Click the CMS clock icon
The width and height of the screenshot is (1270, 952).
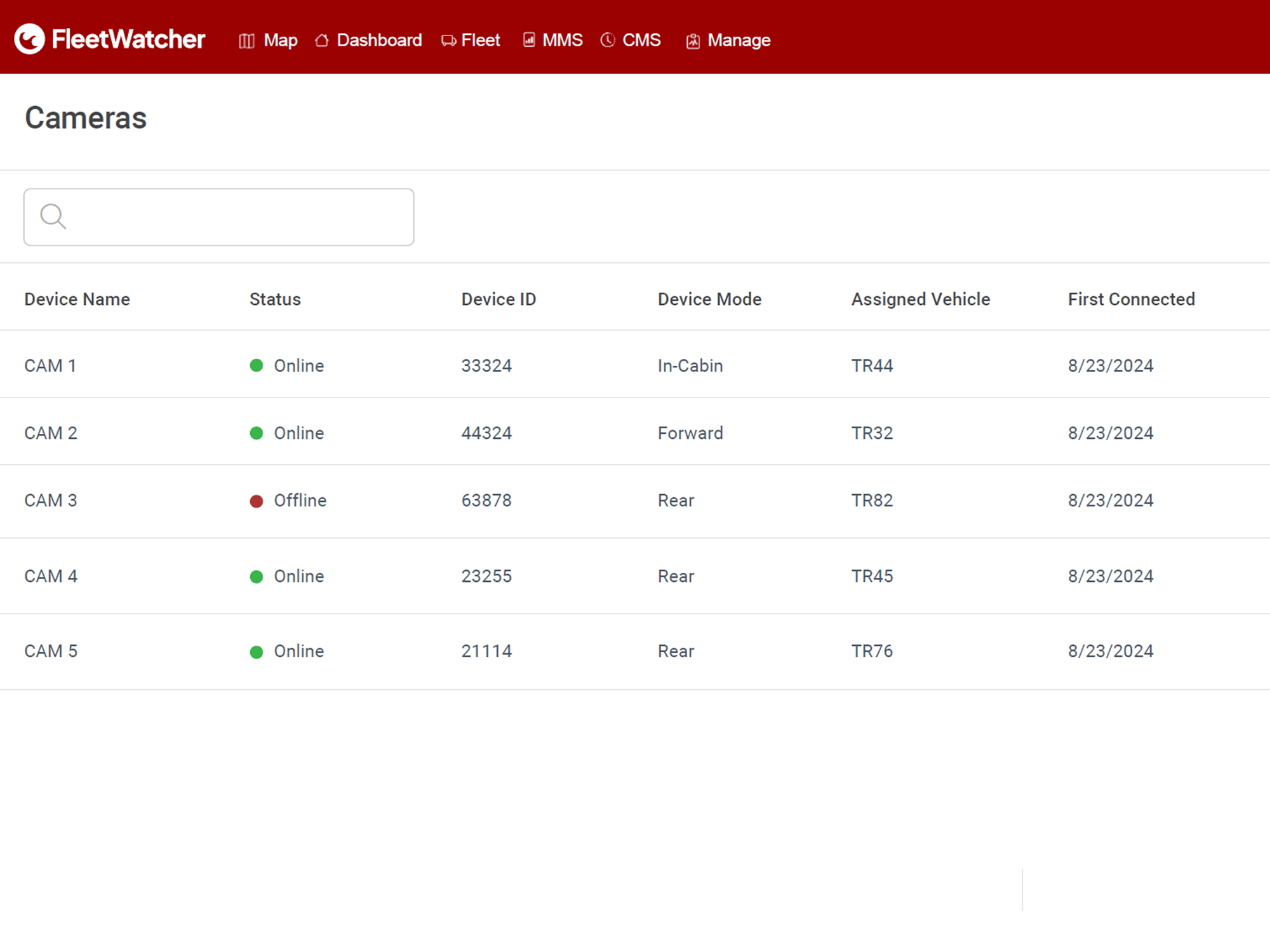608,40
